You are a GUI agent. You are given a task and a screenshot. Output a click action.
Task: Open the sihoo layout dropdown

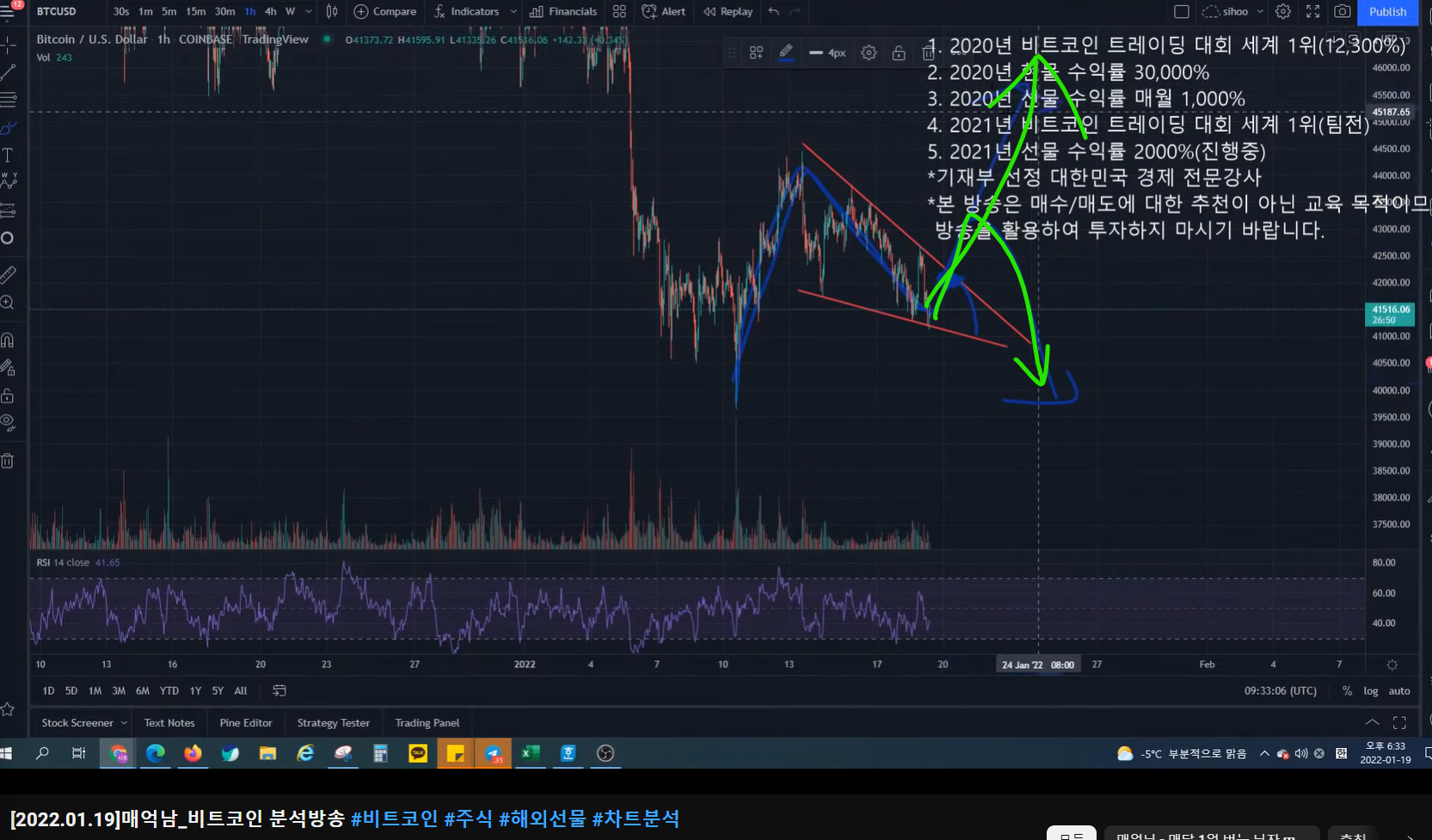pos(1233,11)
